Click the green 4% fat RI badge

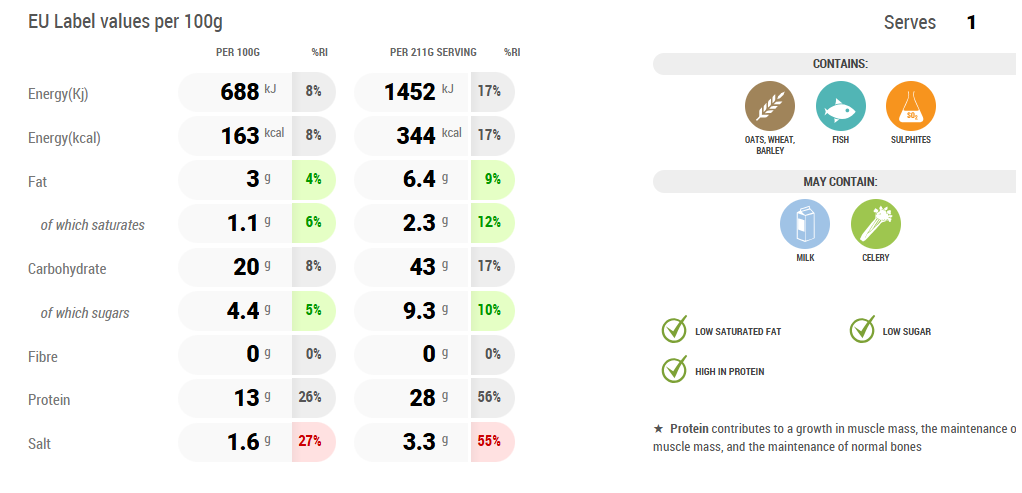(x=313, y=180)
